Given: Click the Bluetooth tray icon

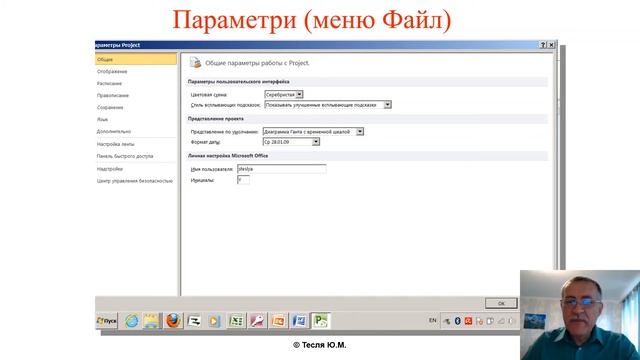Looking at the screenshot, I should pyautogui.click(x=458, y=321).
